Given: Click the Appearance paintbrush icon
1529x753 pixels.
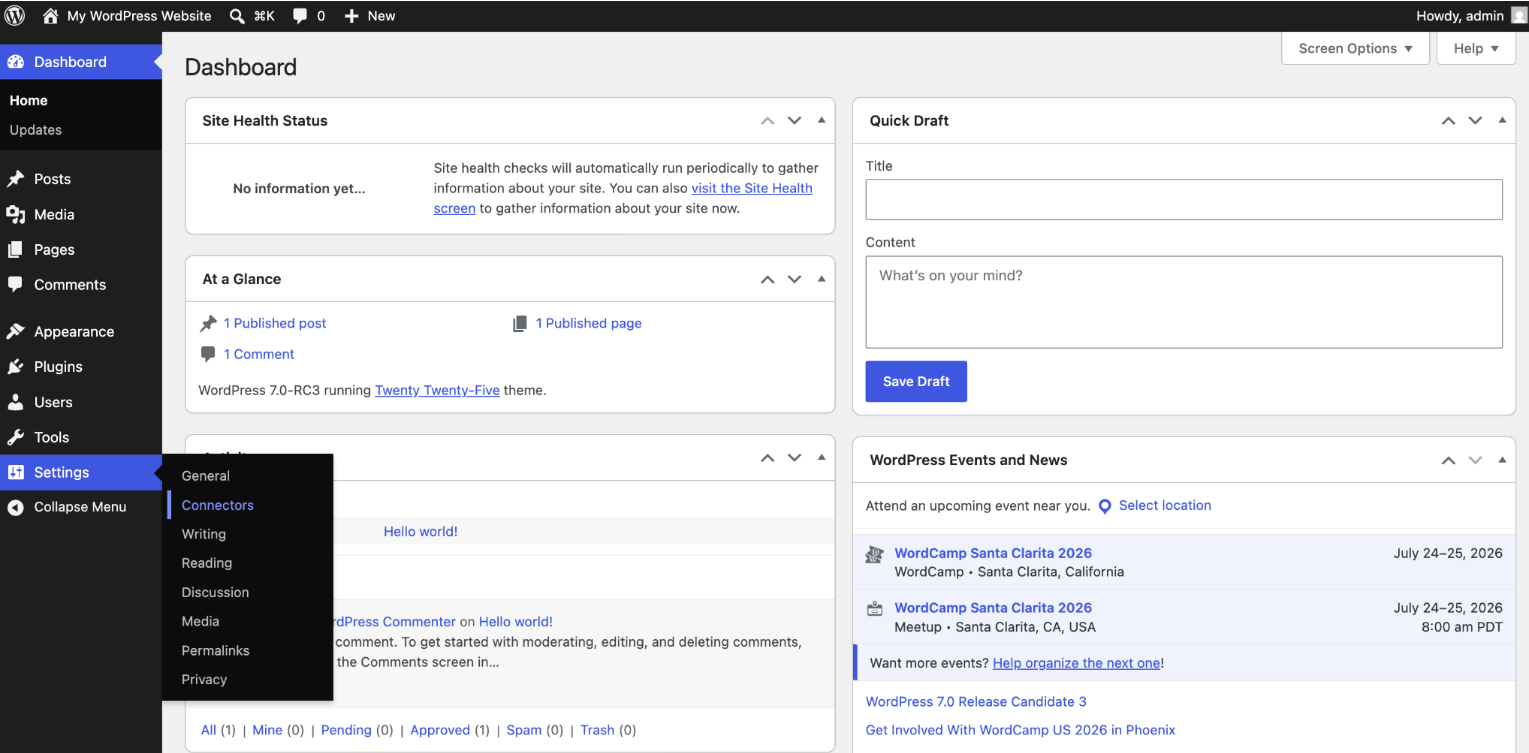Looking at the screenshot, I should point(16,332).
